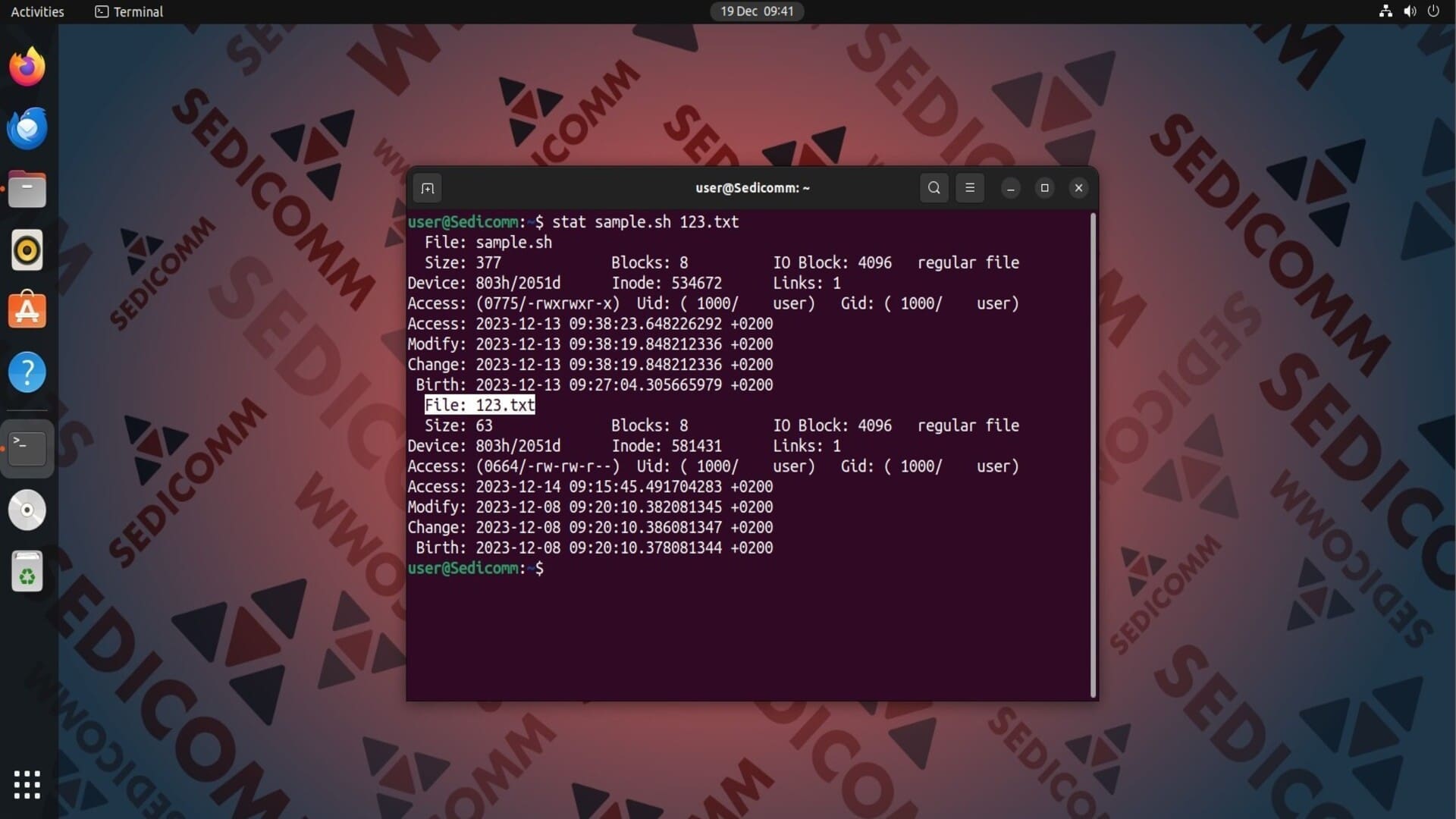Image resolution: width=1456 pixels, height=819 pixels.
Task: Click the highlighted File: 123.txt text
Action: [479, 405]
